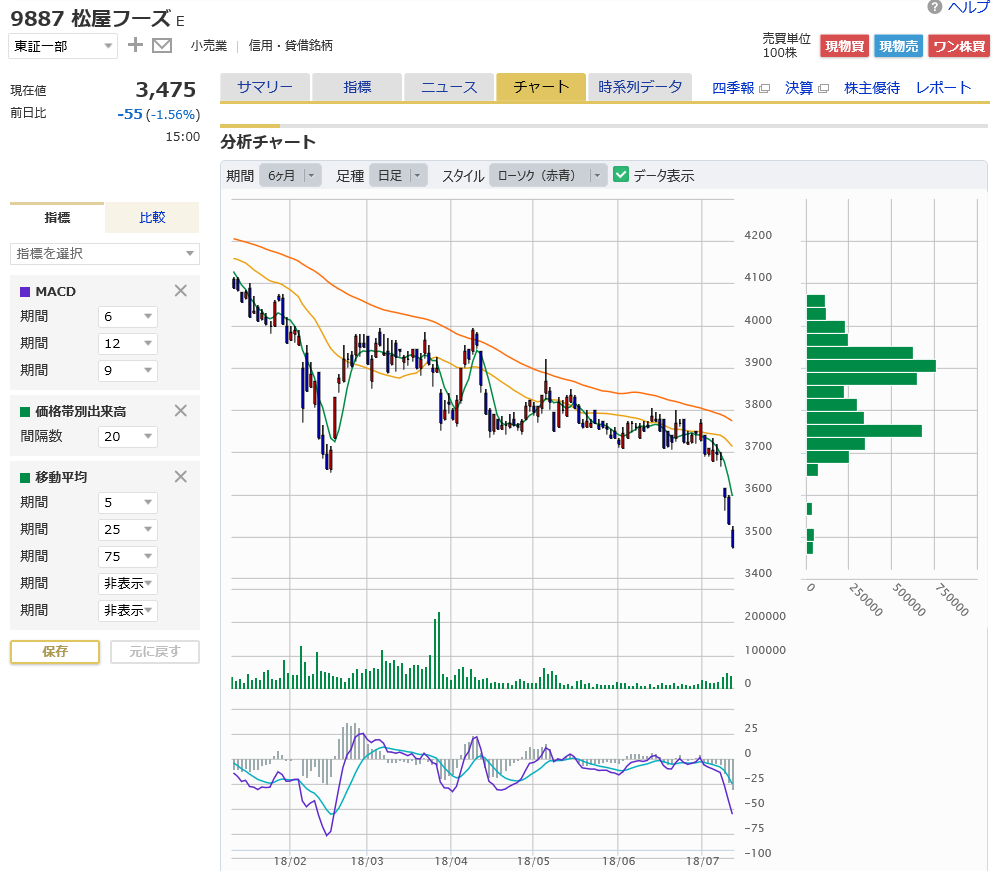
Task: Click the ワン株買 button
Action: (959, 46)
